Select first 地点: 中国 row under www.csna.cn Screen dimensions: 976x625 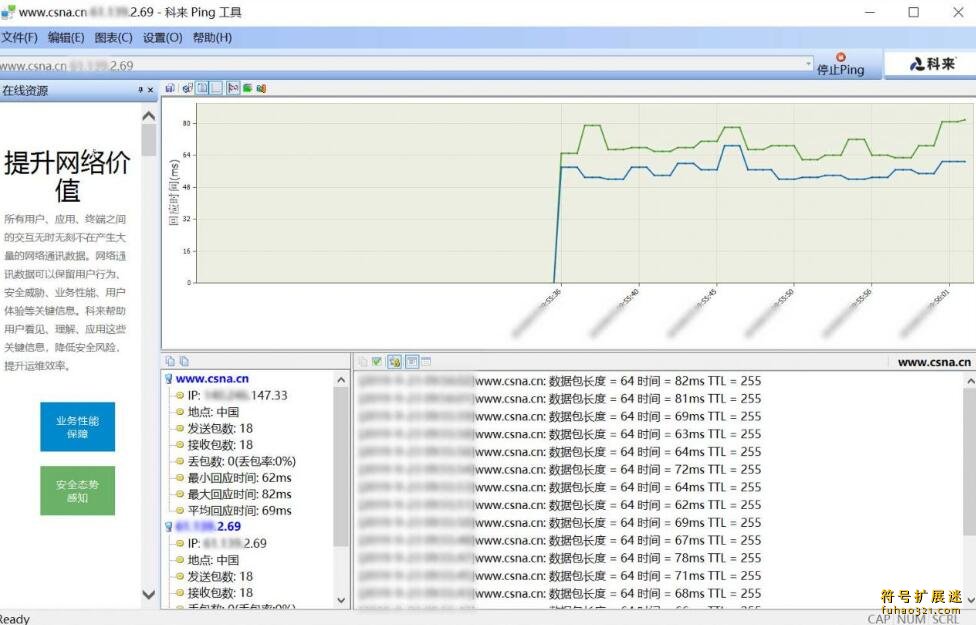[213, 412]
